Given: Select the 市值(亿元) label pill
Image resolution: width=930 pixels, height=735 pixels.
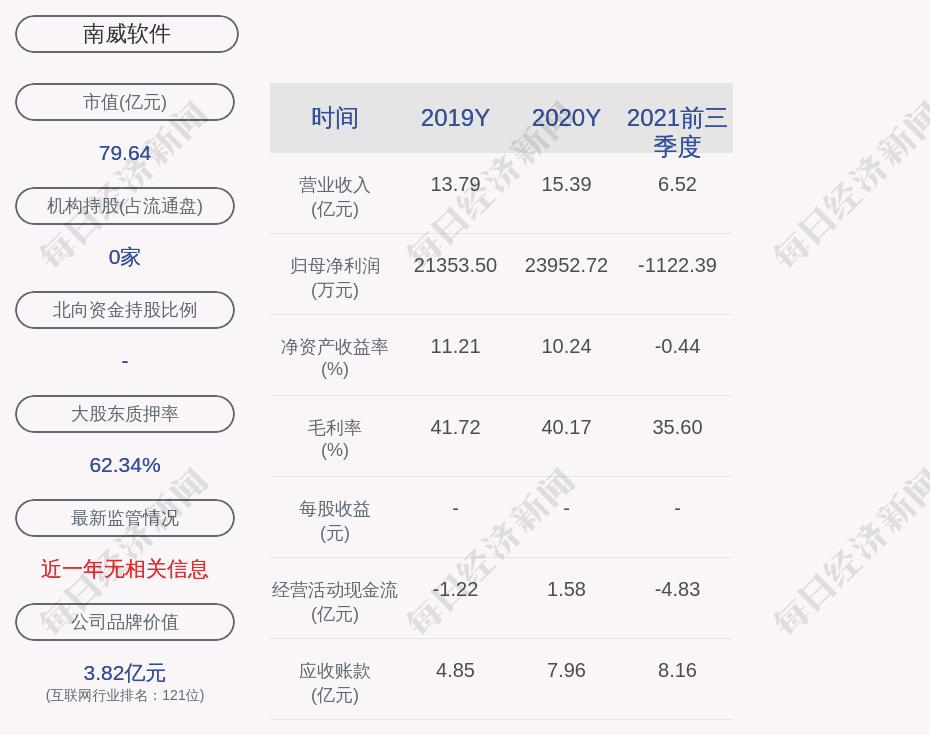Looking at the screenshot, I should click(x=125, y=102).
